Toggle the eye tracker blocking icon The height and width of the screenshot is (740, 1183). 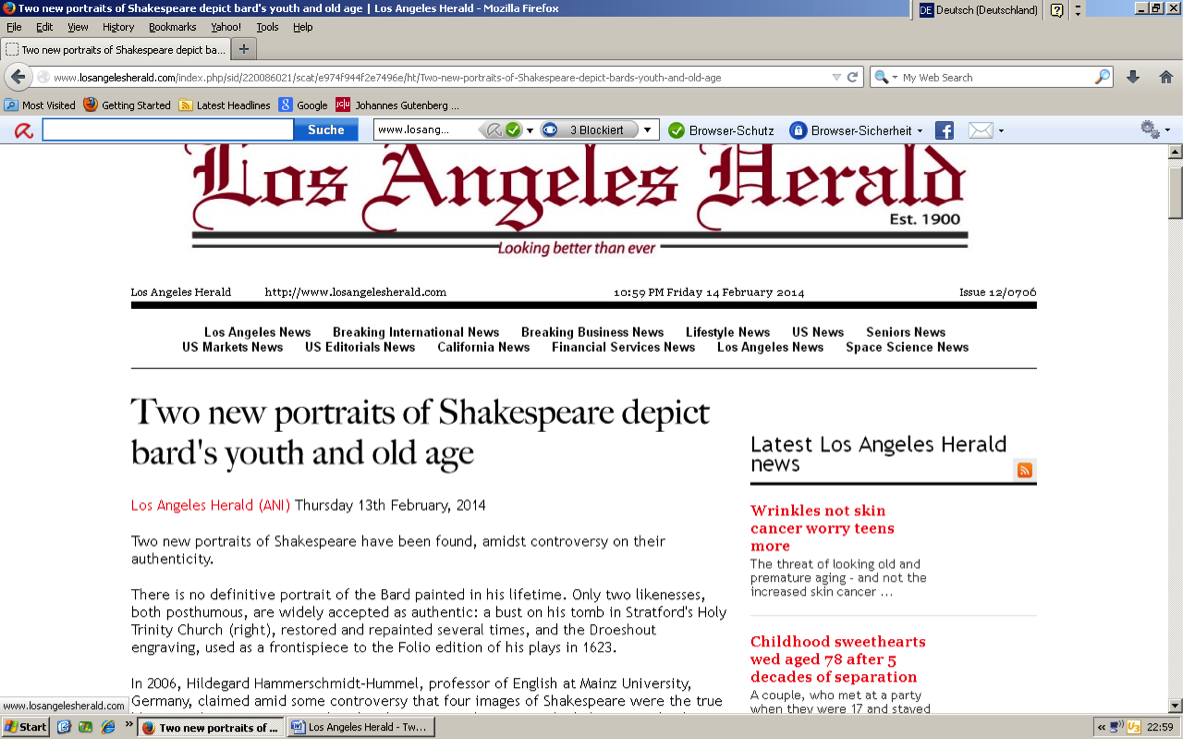[x=550, y=130]
